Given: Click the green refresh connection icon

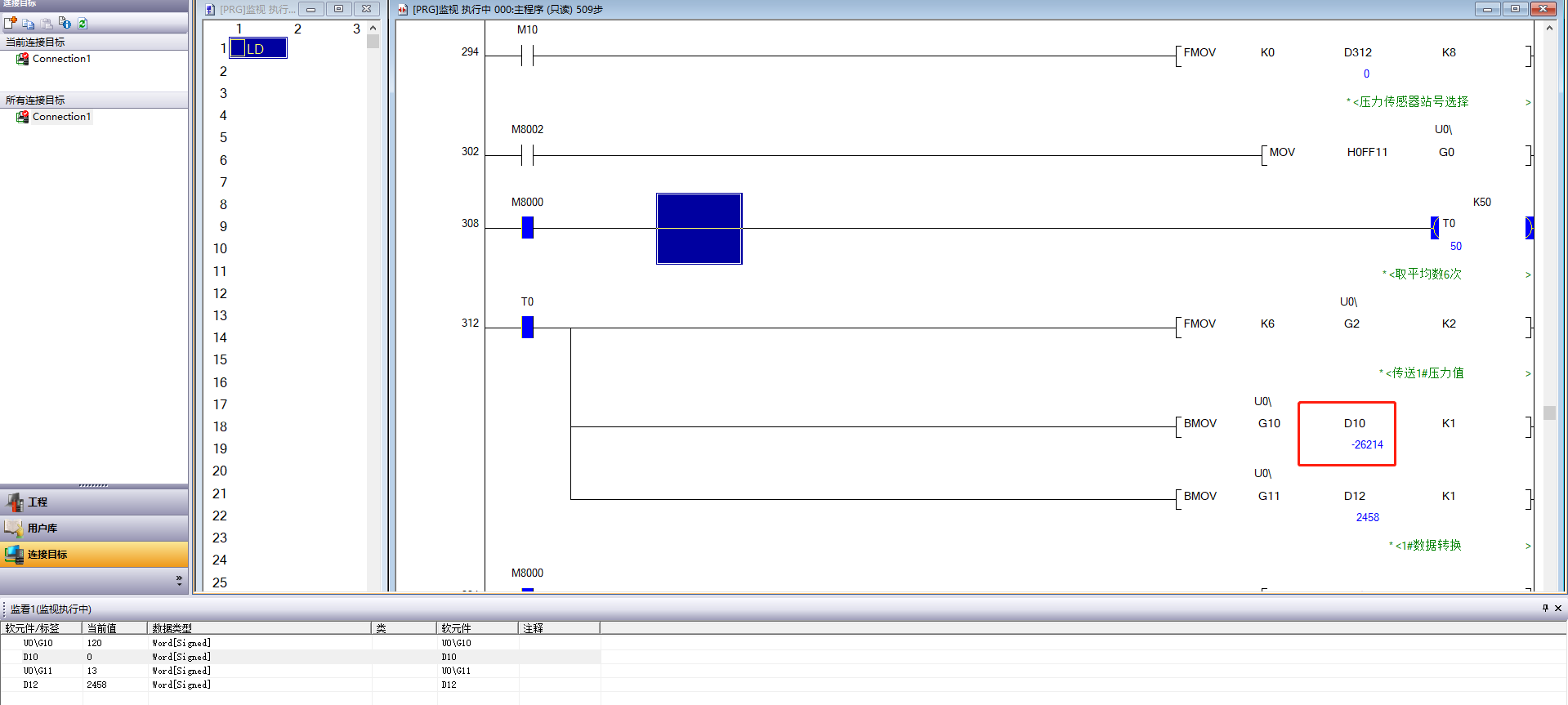Looking at the screenshot, I should pyautogui.click(x=83, y=24).
